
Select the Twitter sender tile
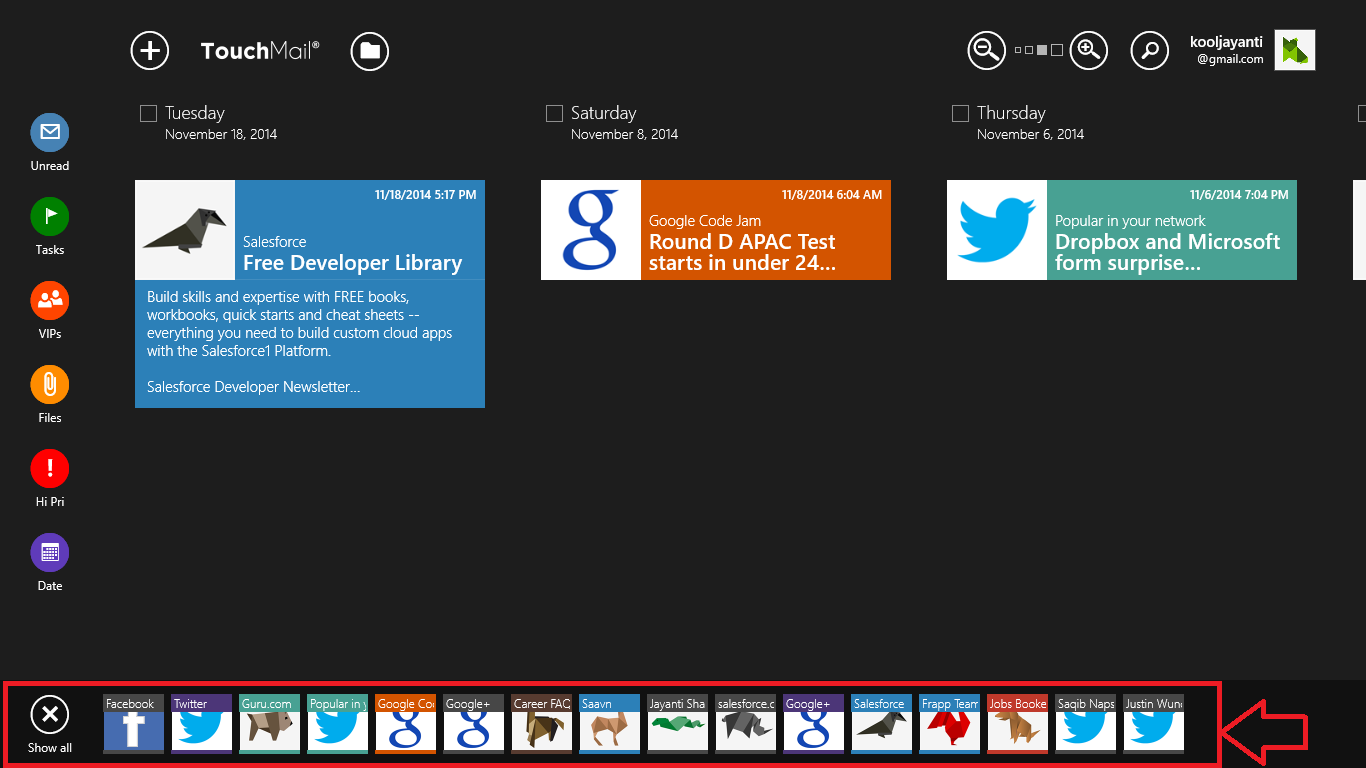point(201,724)
